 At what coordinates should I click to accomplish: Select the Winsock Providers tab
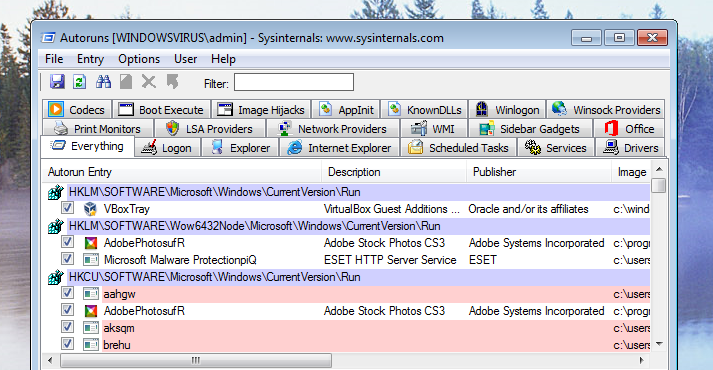[x=606, y=110]
